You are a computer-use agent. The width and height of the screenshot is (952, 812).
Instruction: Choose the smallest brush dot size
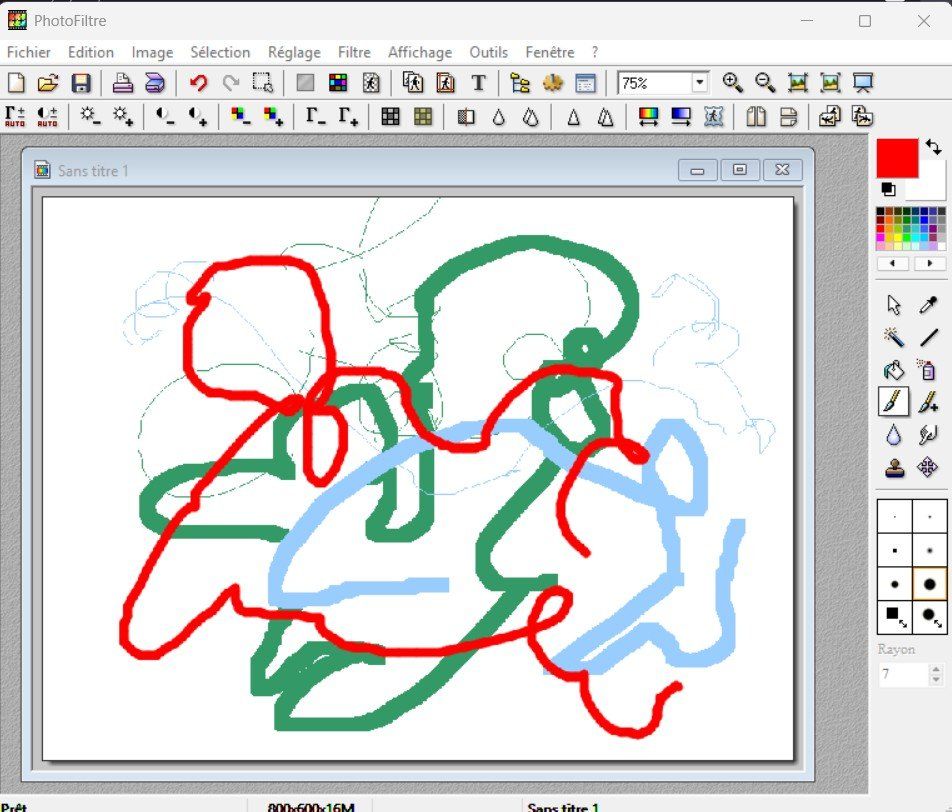pyautogui.click(x=895, y=517)
